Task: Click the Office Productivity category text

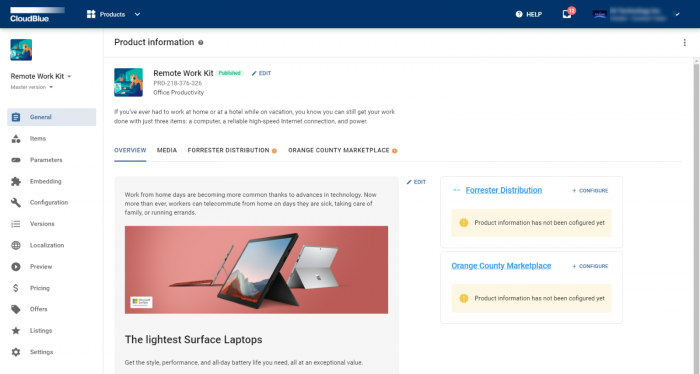Action: click(179, 92)
